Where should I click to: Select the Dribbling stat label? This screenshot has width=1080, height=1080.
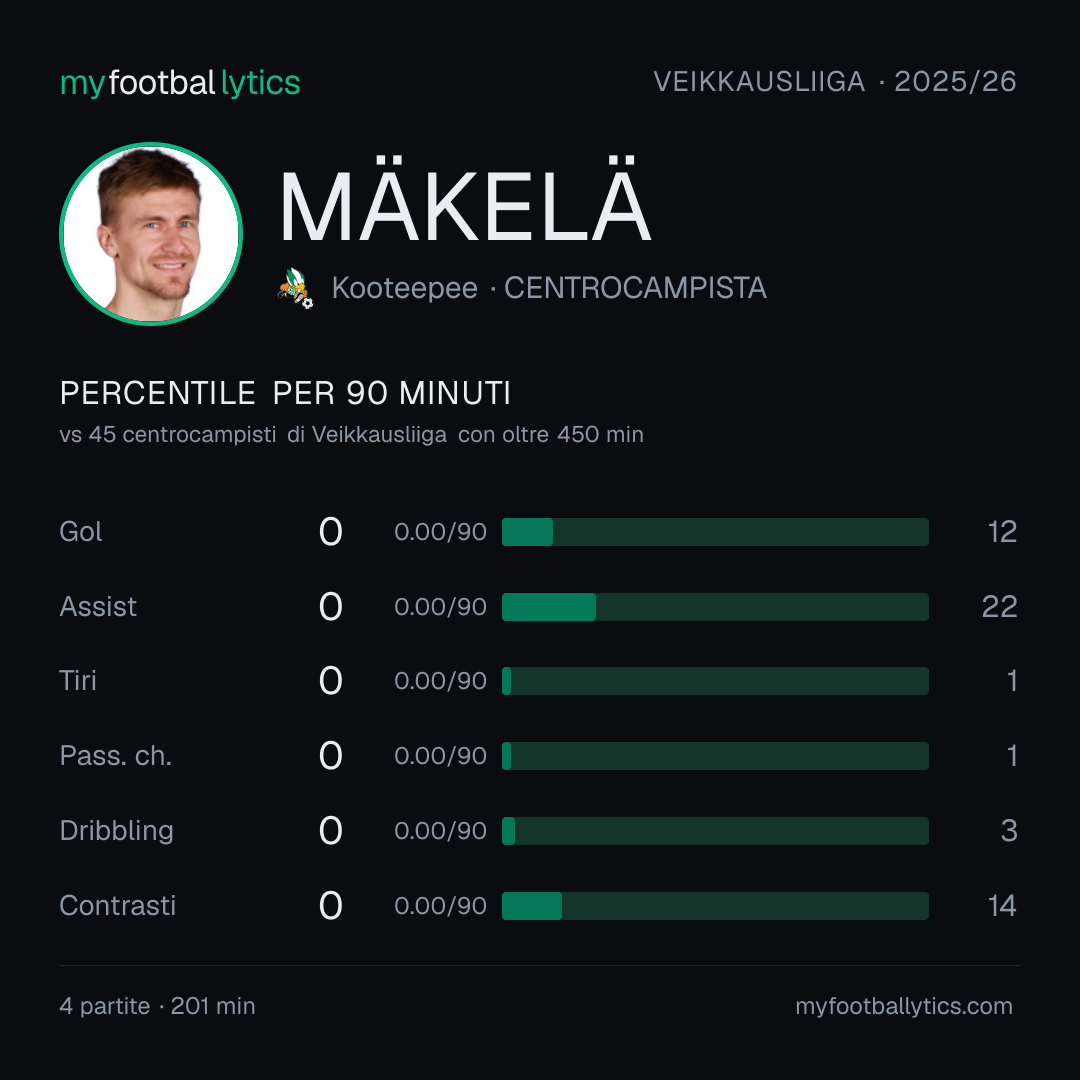[116, 831]
